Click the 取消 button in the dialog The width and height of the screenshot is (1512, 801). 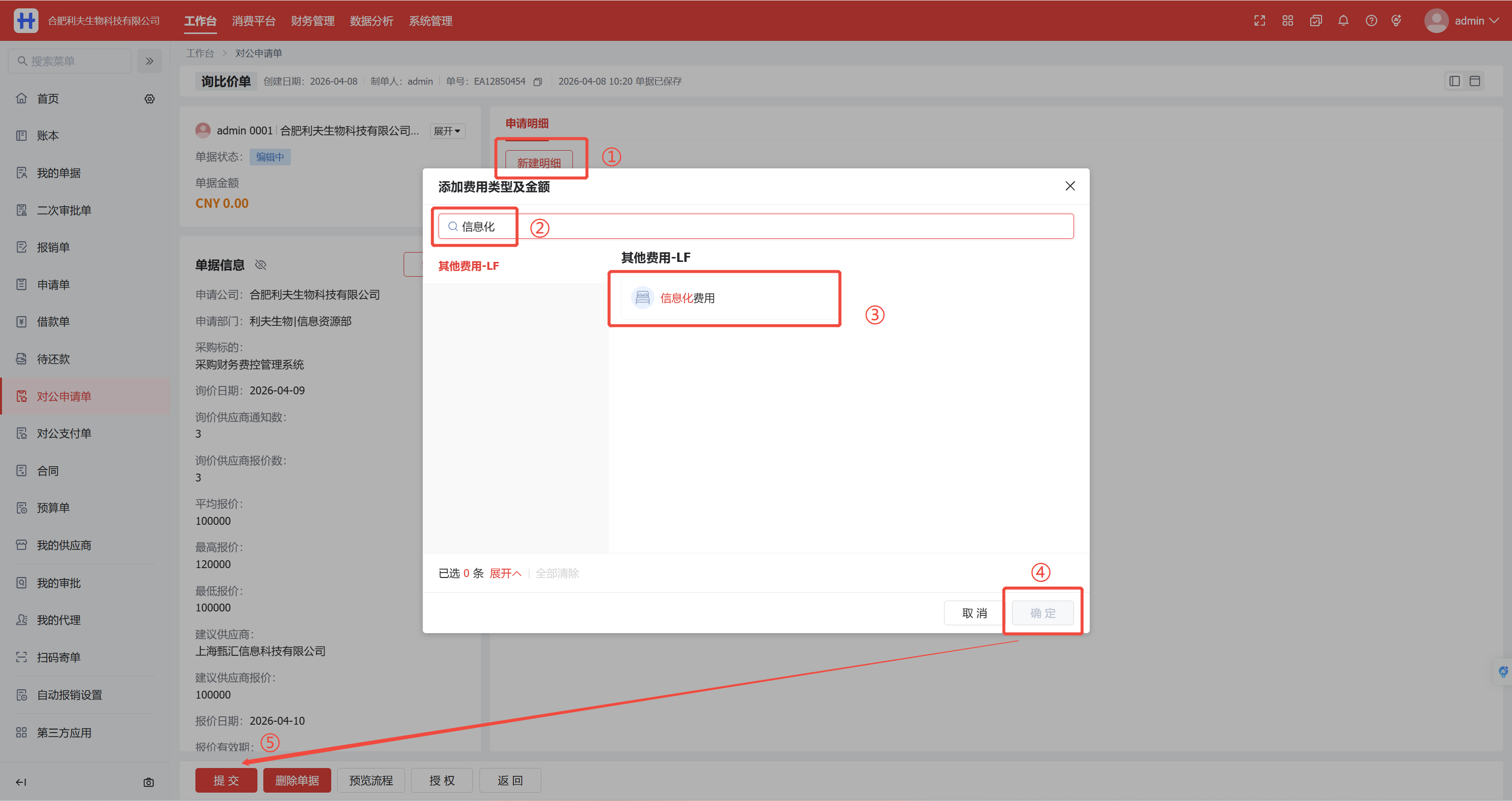[975, 613]
